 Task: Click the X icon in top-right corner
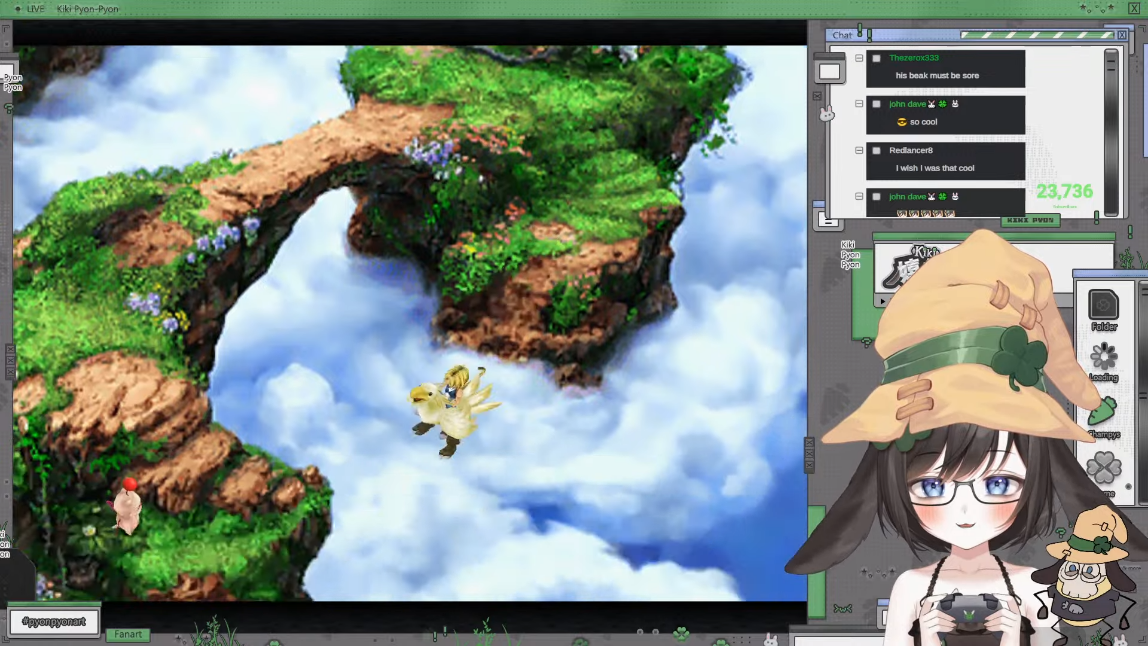pos(1133,9)
